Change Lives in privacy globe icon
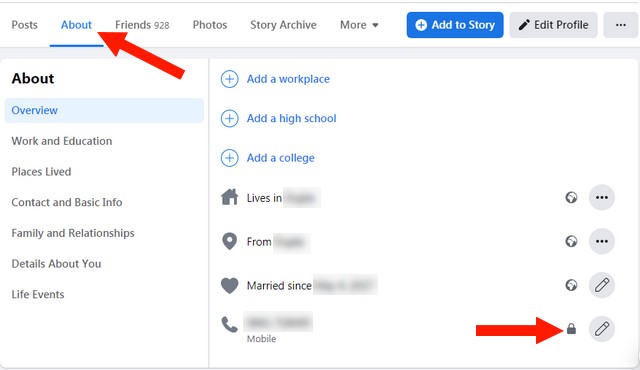 pos(571,197)
